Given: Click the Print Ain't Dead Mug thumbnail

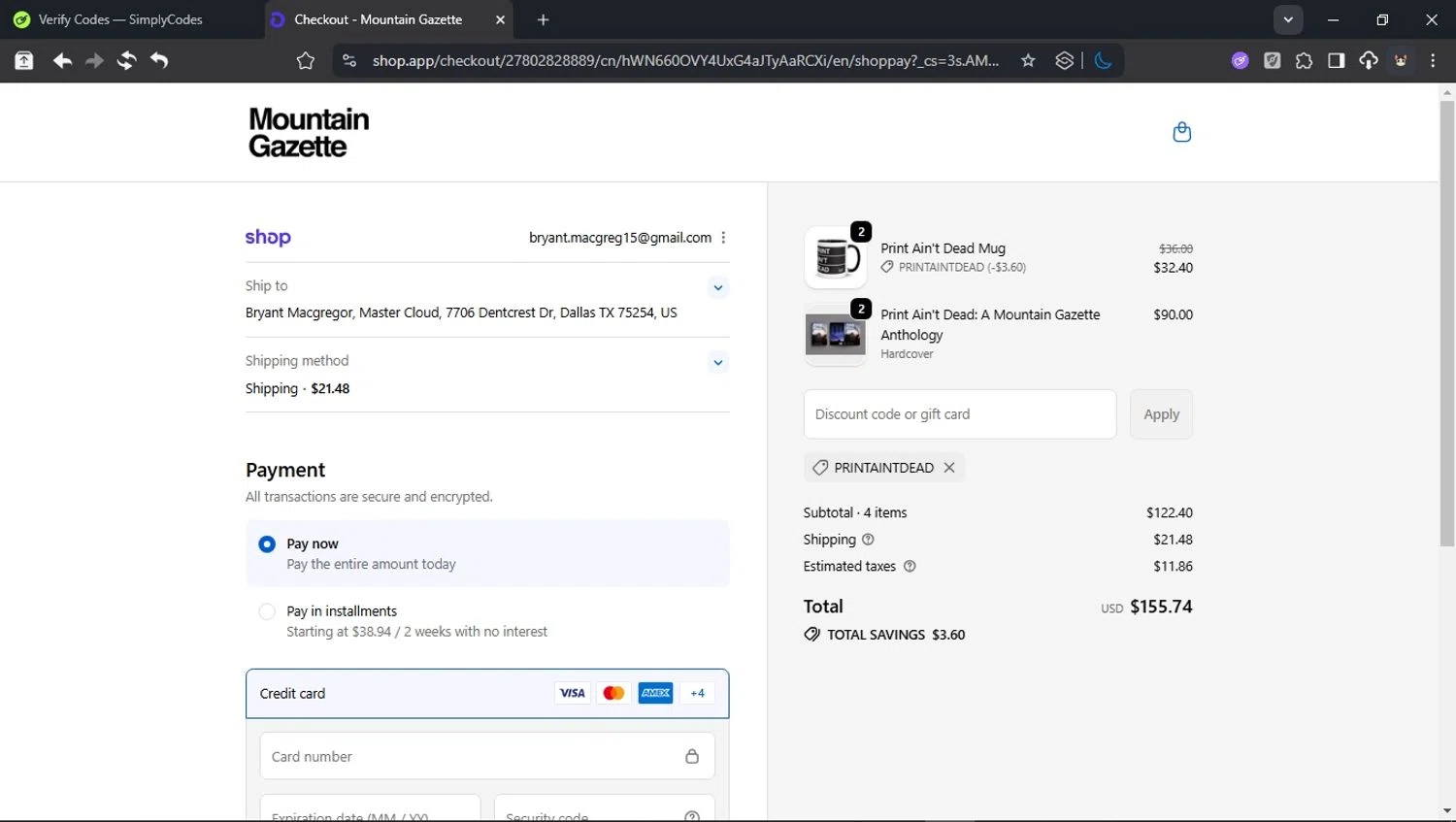Looking at the screenshot, I should tap(836, 258).
